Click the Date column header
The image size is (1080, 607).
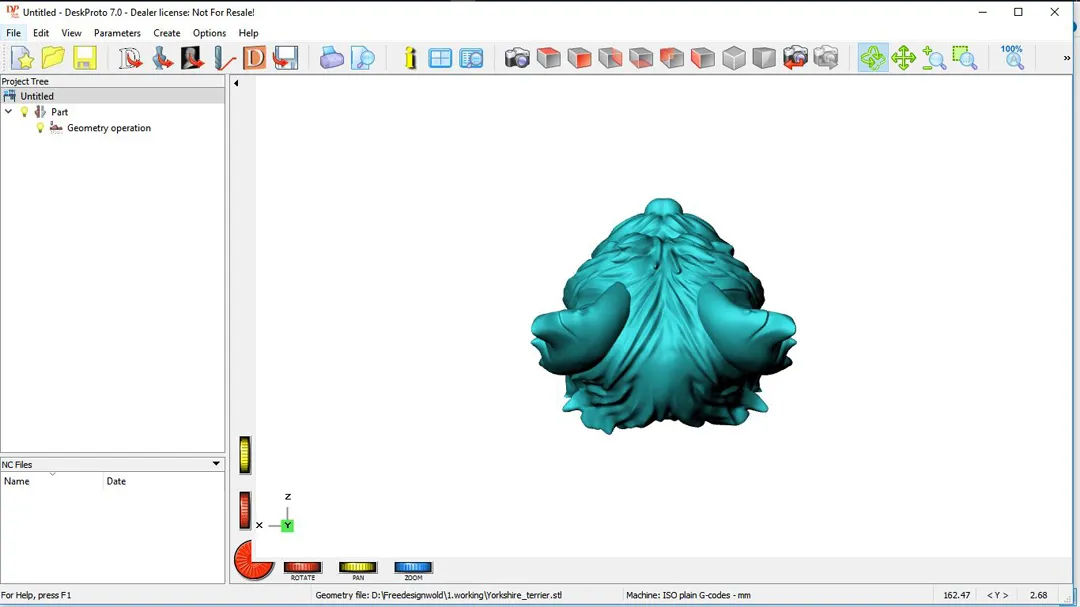coord(160,481)
